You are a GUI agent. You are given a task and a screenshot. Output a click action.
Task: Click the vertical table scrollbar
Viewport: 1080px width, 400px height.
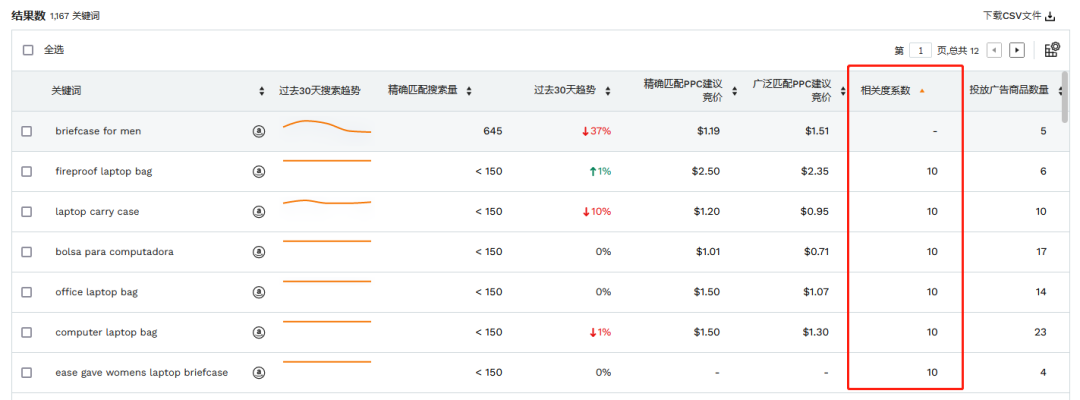pos(1066,96)
